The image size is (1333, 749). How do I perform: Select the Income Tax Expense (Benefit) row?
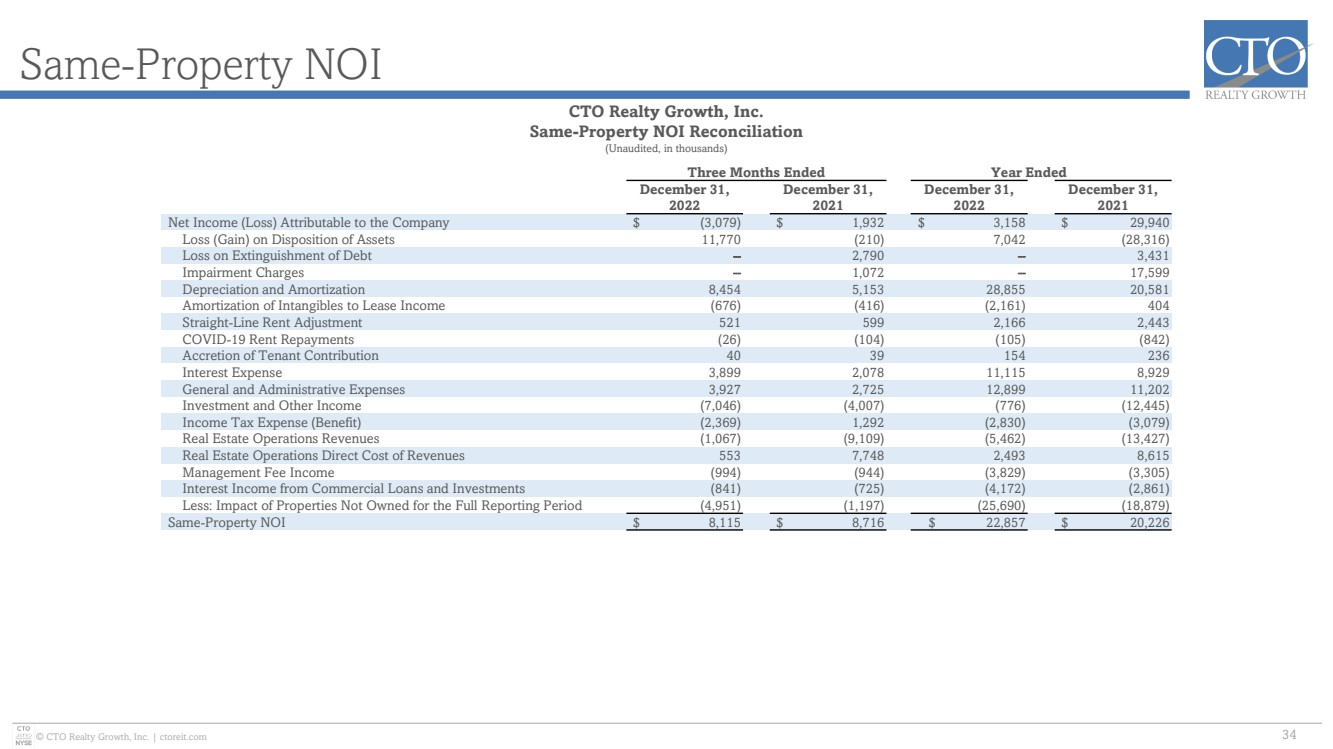tap(668, 422)
